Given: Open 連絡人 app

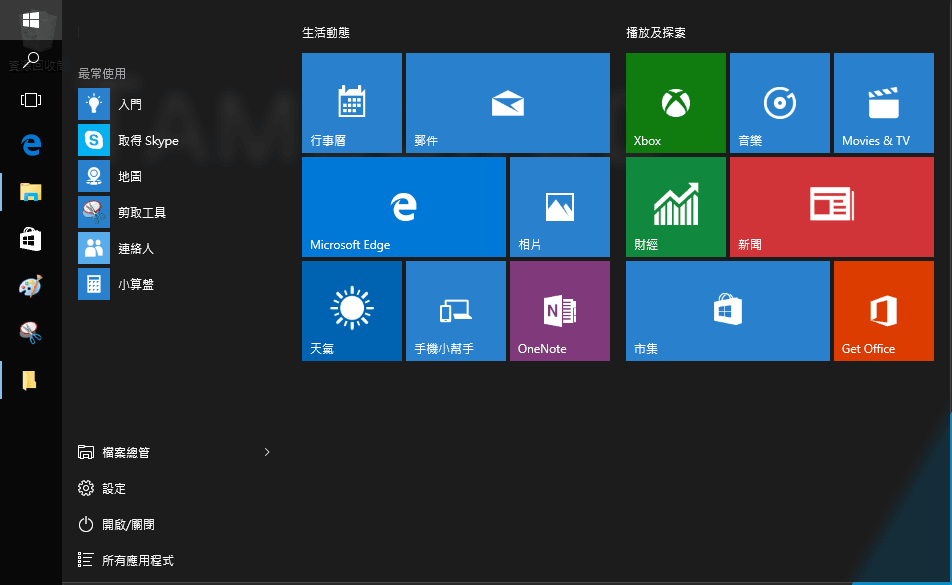Looking at the screenshot, I should point(174,248).
